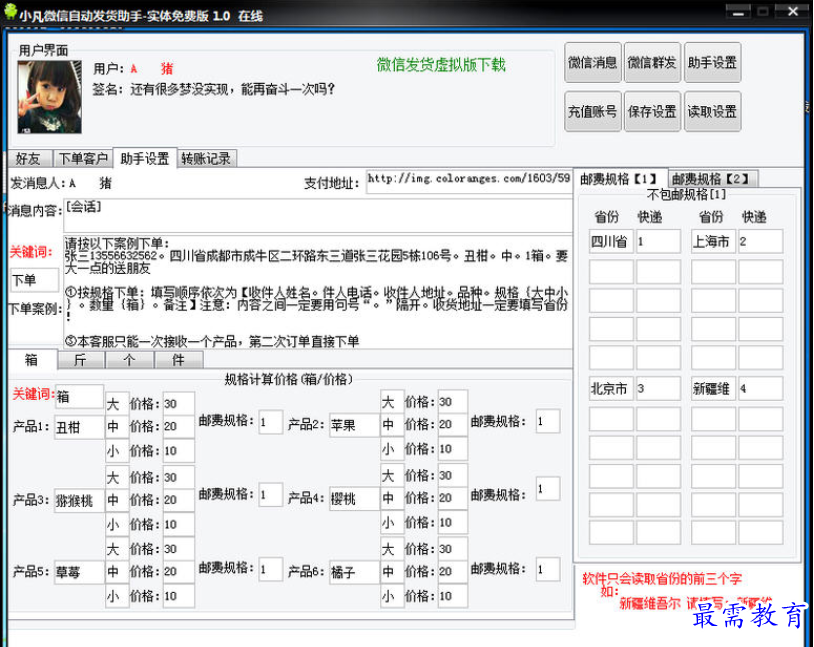Click the 支付地址 URL field
Screen dimensions: 814x647
click(x=469, y=182)
